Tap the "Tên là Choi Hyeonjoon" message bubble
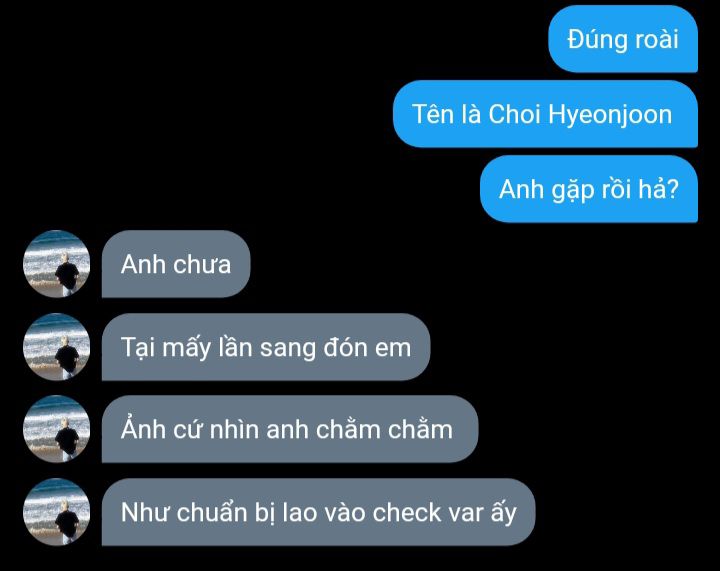 point(545,114)
